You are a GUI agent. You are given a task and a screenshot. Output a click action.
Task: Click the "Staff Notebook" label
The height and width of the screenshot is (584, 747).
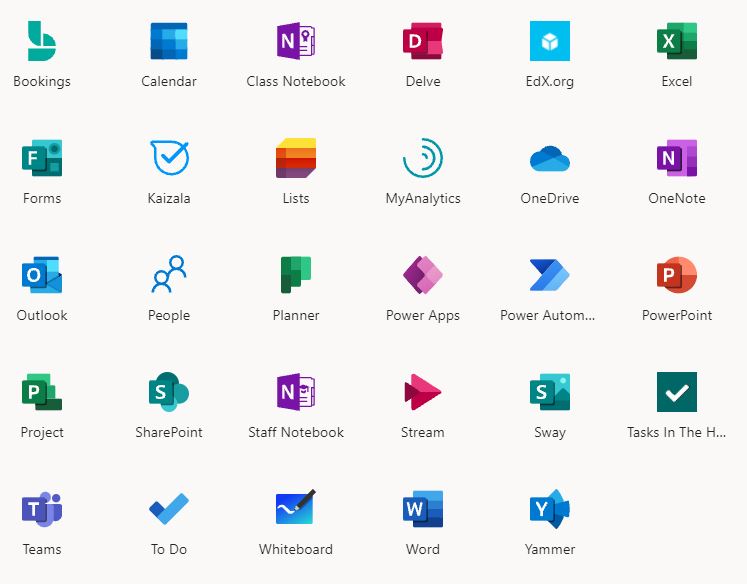pyautogui.click(x=296, y=433)
